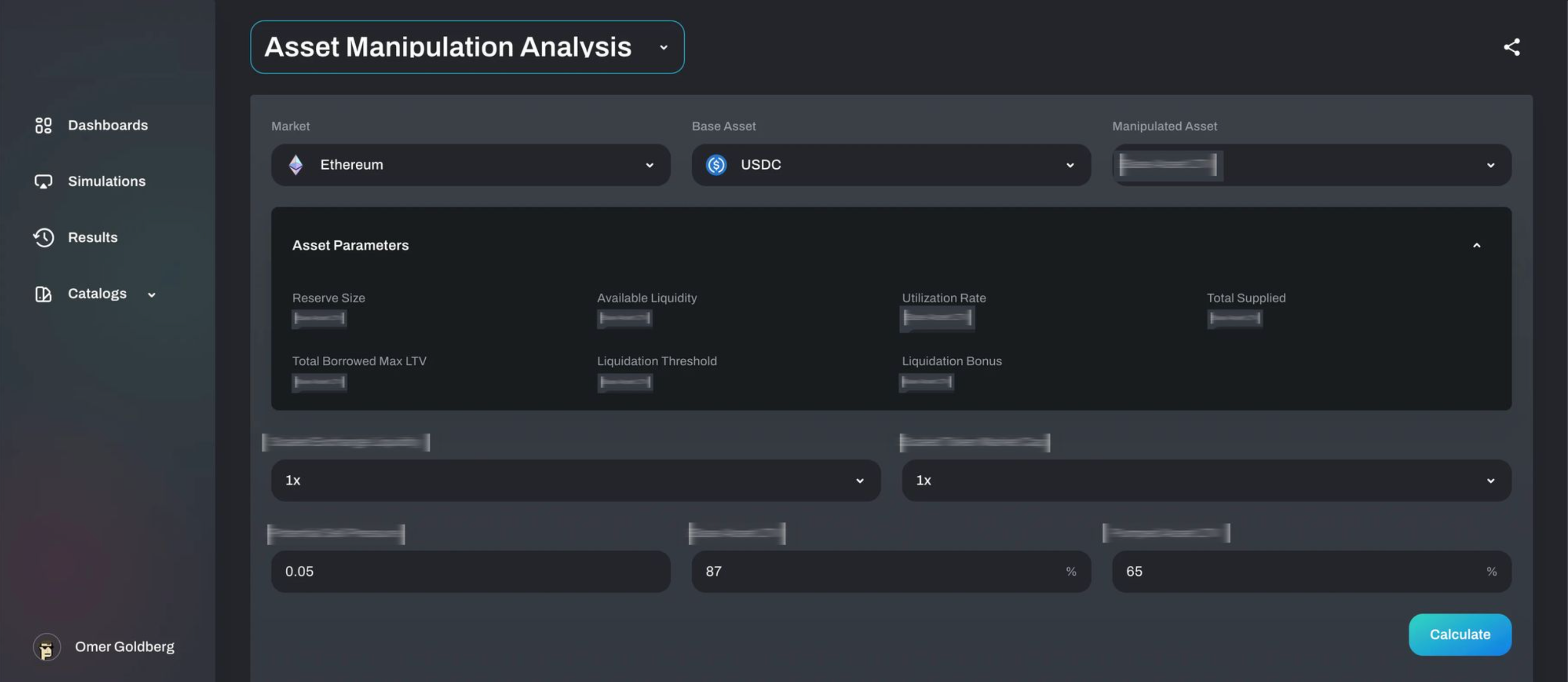Expand the Catalogs submenu chevron
Viewport: 1568px width, 682px height.
(x=152, y=294)
